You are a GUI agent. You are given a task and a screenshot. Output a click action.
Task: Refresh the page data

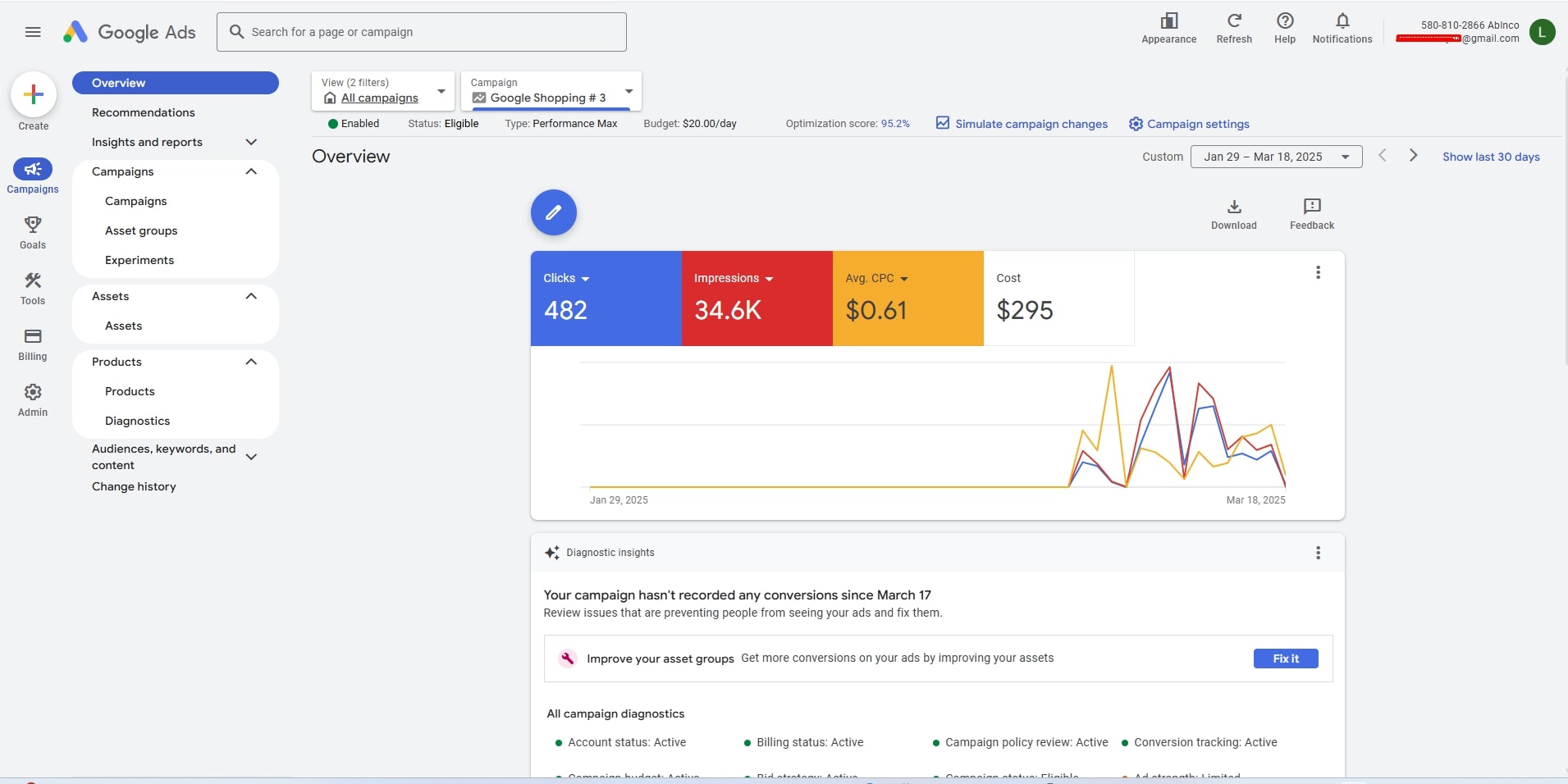pos(1234,28)
